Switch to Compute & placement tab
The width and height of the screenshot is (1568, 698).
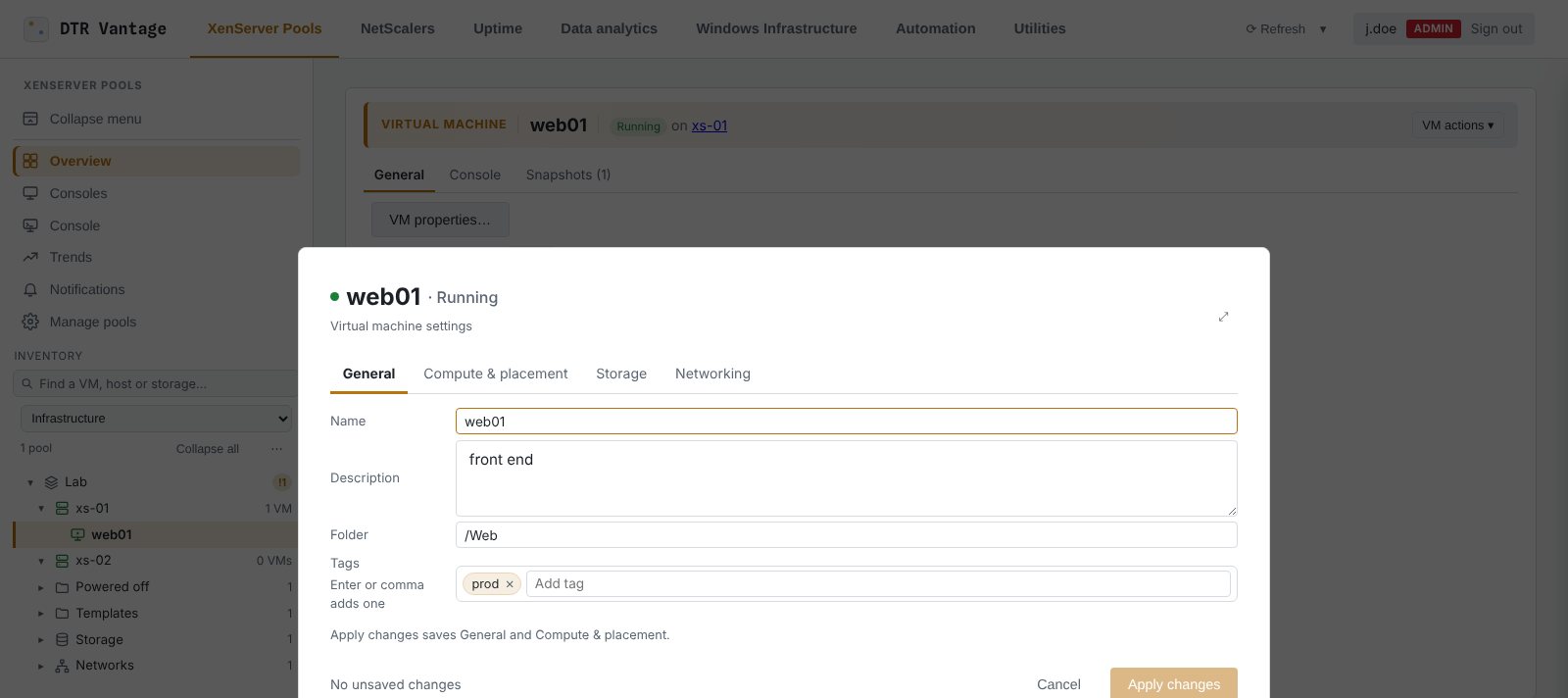[x=495, y=374]
